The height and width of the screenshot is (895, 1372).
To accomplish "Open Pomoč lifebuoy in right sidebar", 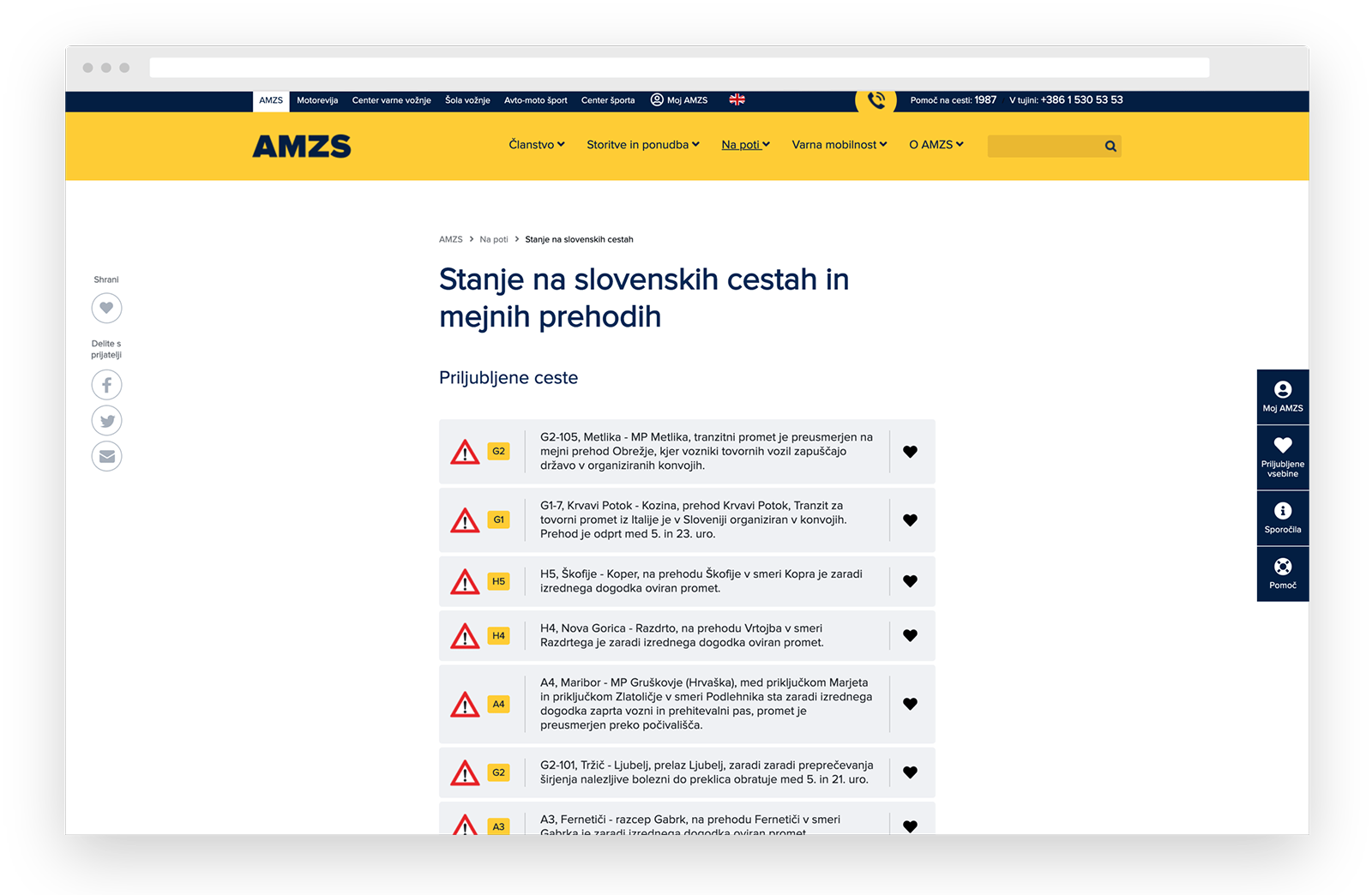I will point(1282,574).
